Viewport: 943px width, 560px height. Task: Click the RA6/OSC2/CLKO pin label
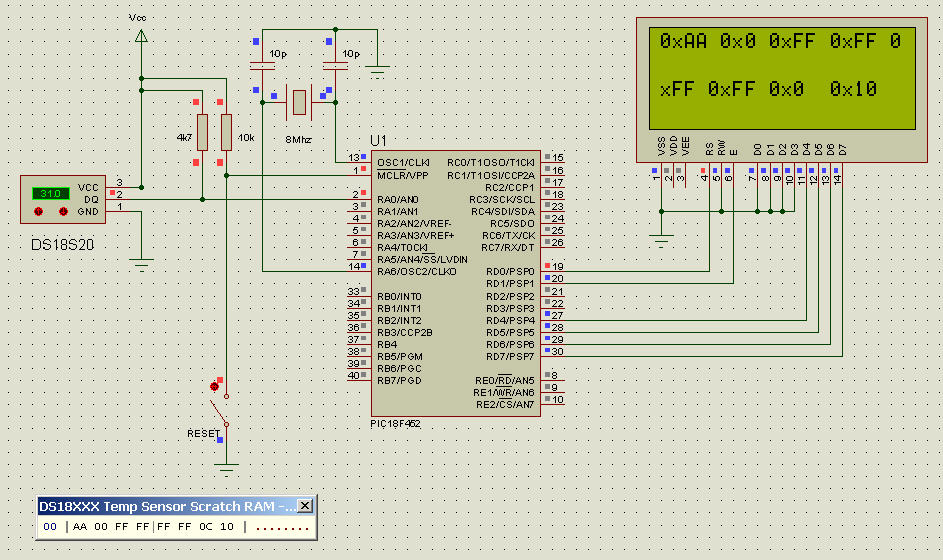pyautogui.click(x=417, y=272)
